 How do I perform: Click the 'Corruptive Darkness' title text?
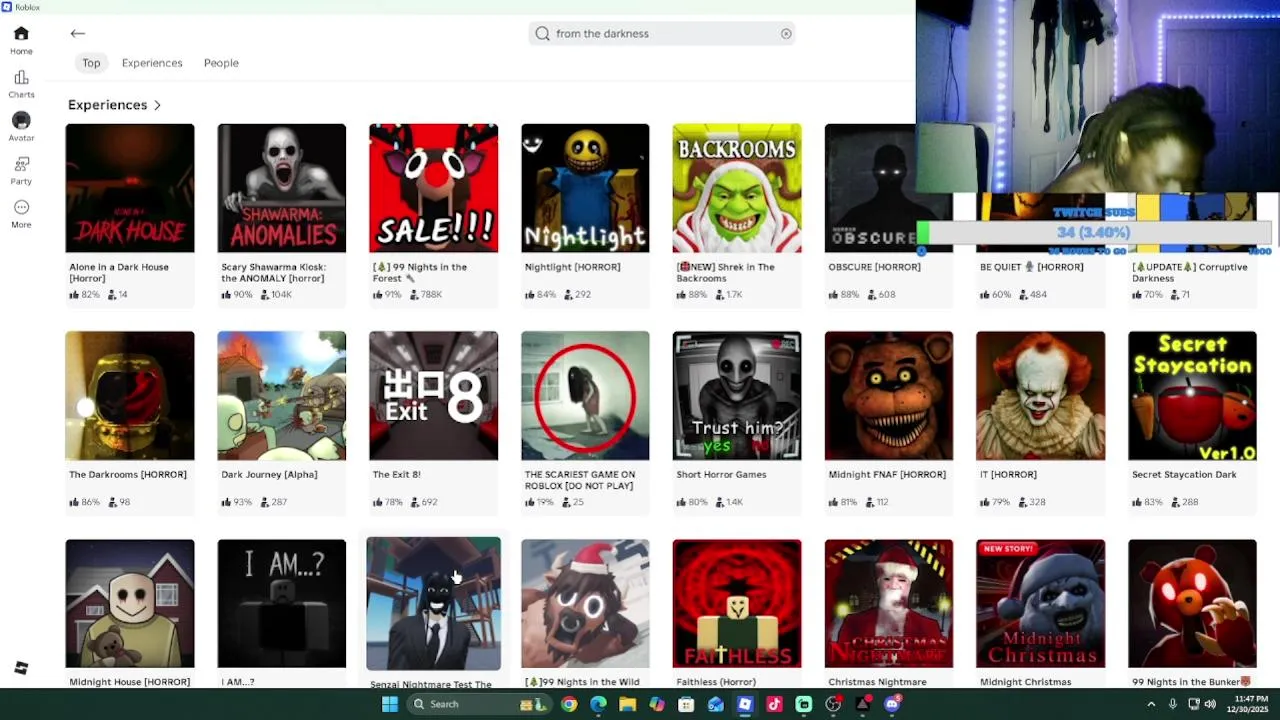pos(1190,273)
